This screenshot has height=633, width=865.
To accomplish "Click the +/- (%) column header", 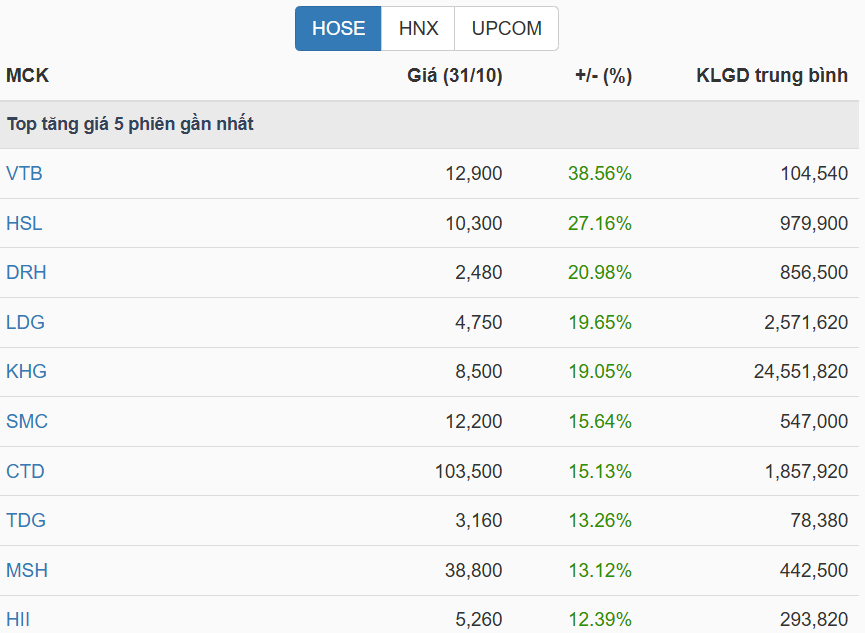I will (603, 76).
